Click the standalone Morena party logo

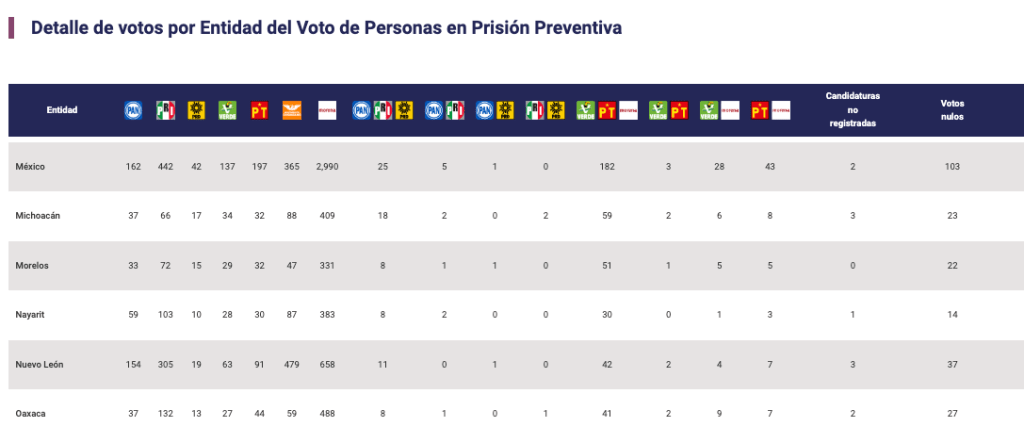click(x=327, y=110)
